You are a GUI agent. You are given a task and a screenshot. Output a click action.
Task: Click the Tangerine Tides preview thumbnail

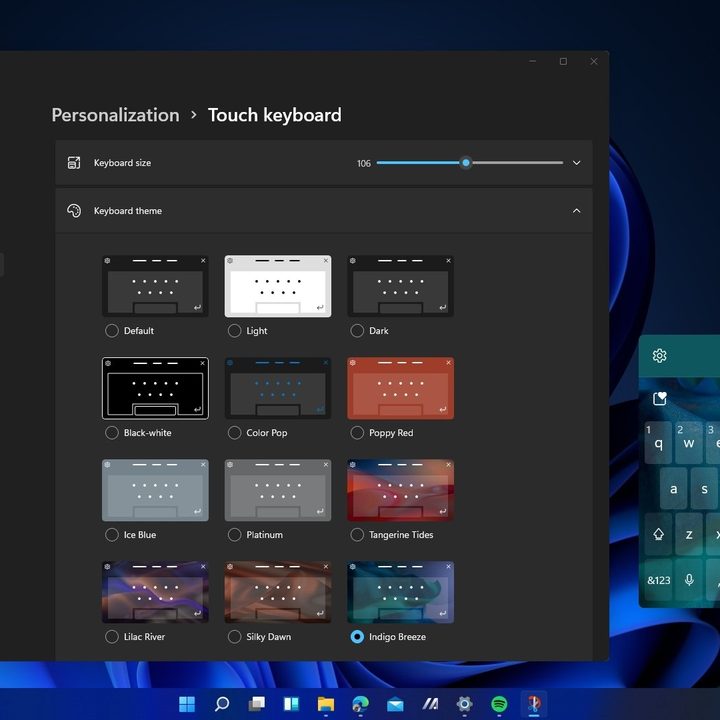point(400,490)
